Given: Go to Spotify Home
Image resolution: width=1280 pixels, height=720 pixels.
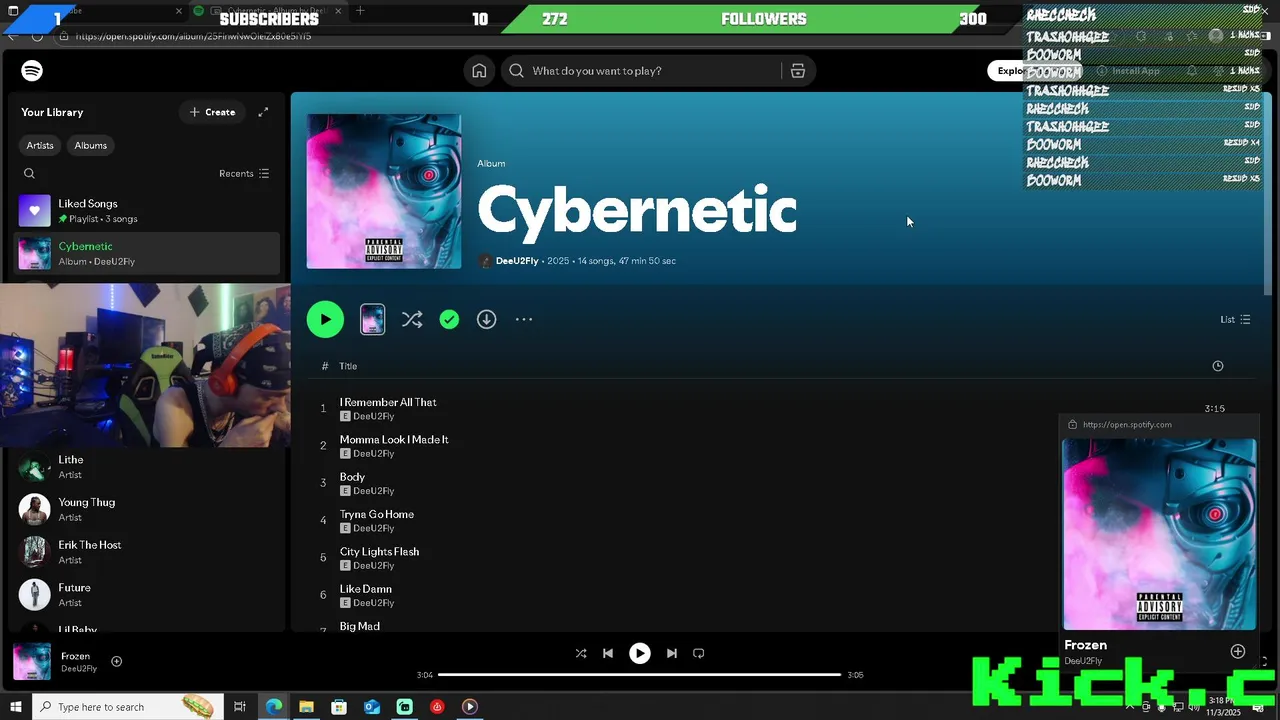Looking at the screenshot, I should 479,71.
